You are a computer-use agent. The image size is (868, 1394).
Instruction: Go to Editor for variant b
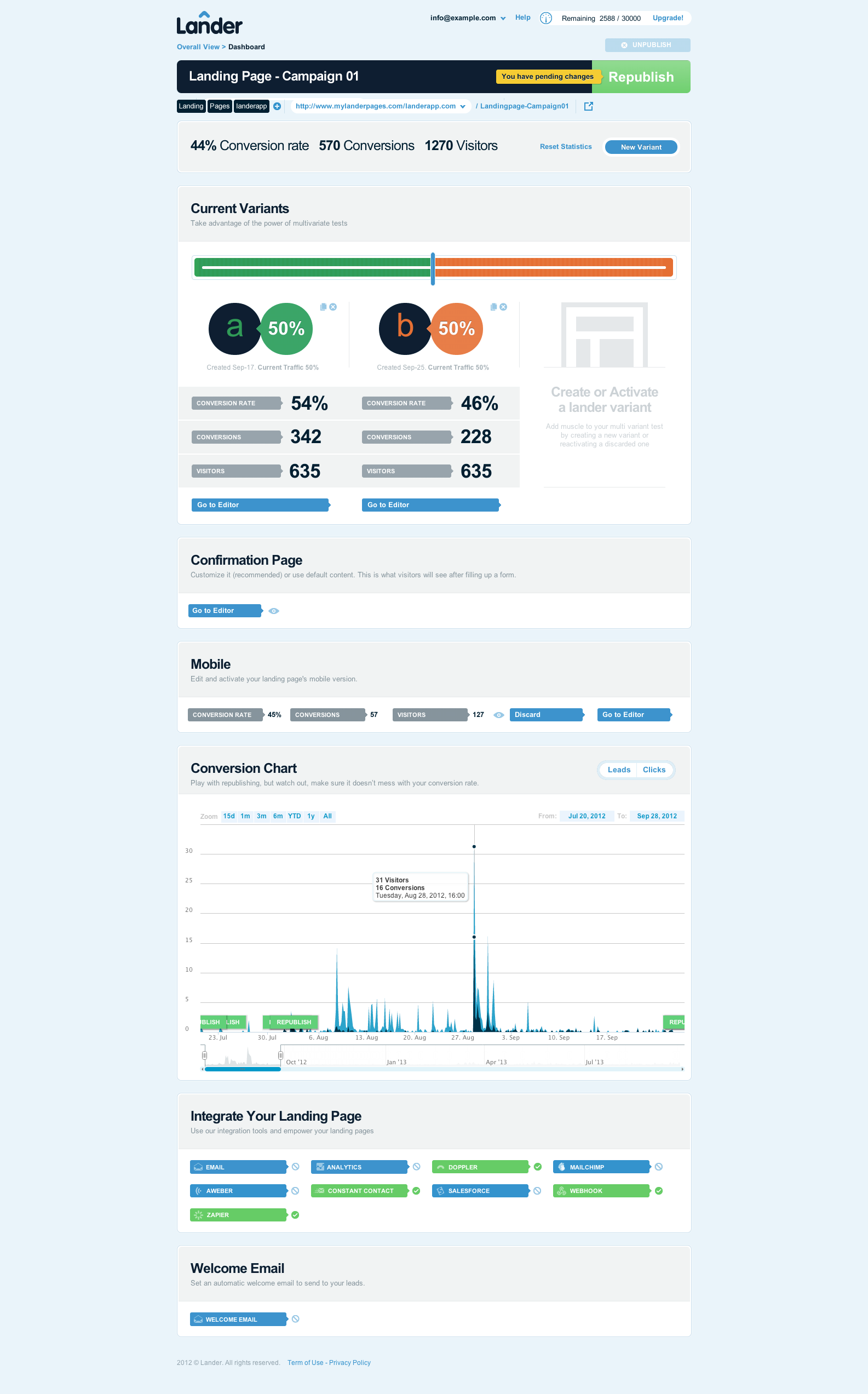click(430, 504)
